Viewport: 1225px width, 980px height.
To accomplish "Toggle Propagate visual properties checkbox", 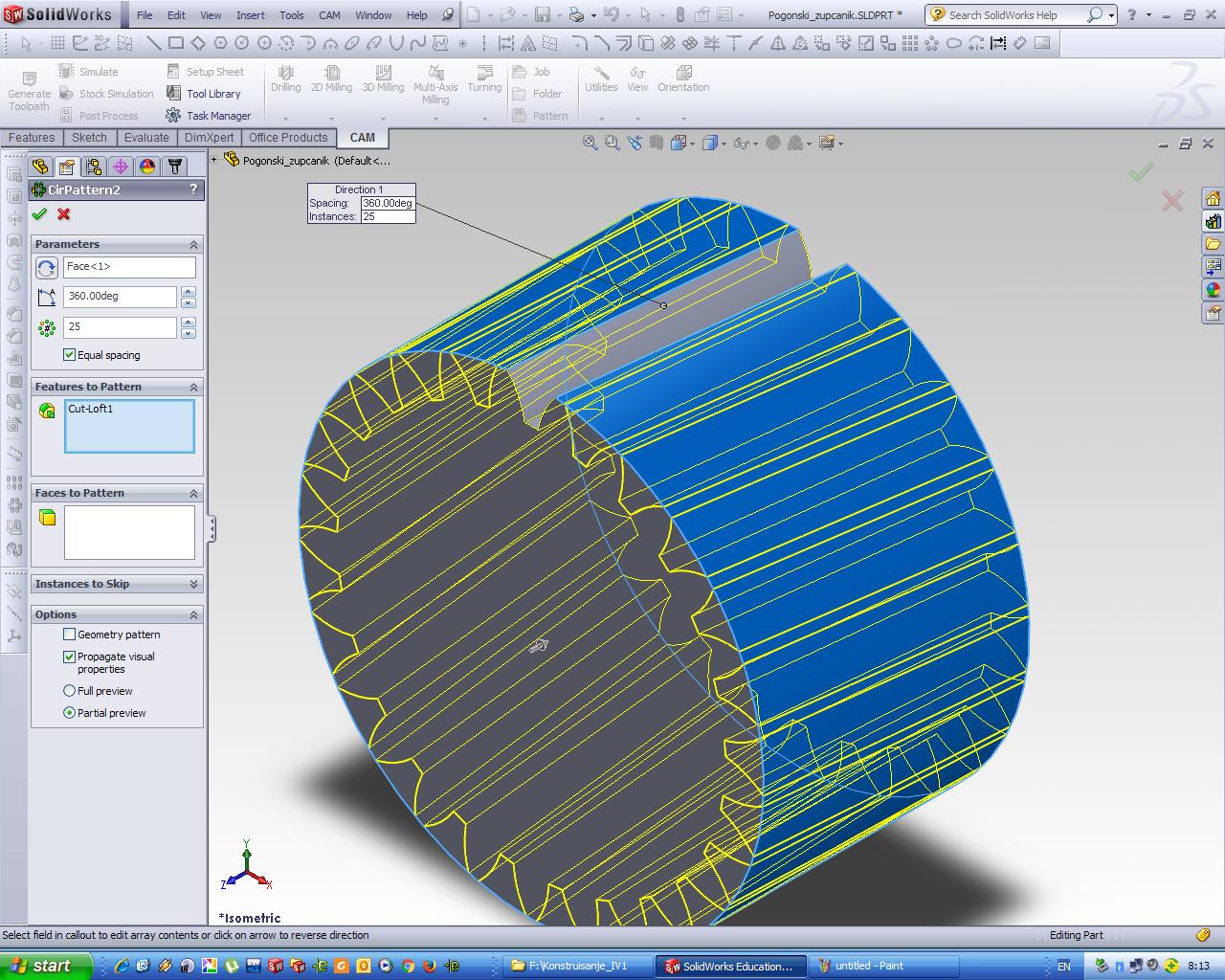I will point(69,657).
